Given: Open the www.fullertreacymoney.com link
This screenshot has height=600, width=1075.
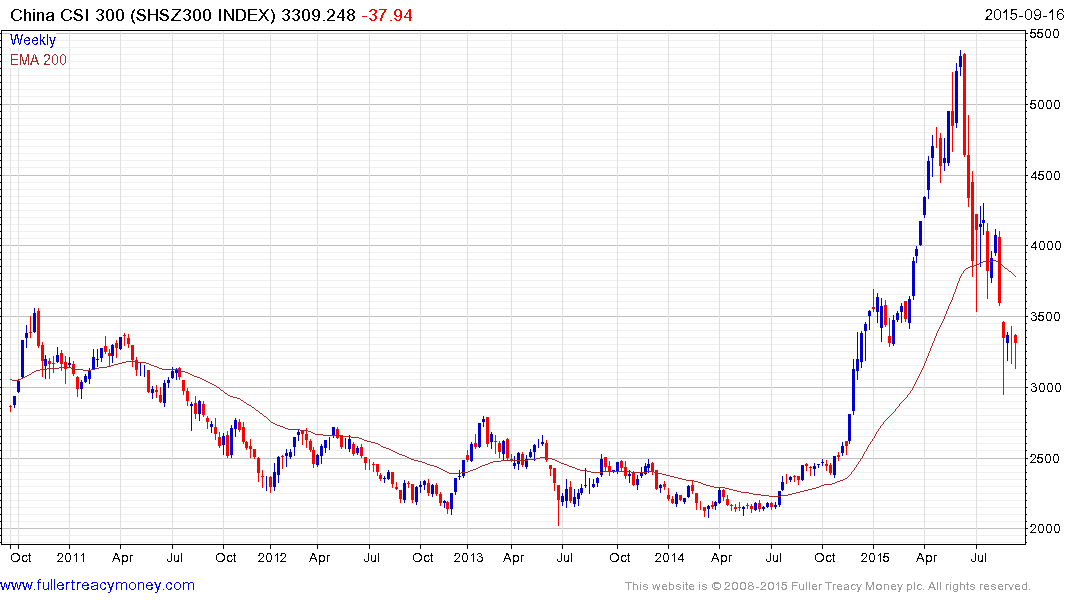Looking at the screenshot, I should (x=97, y=585).
